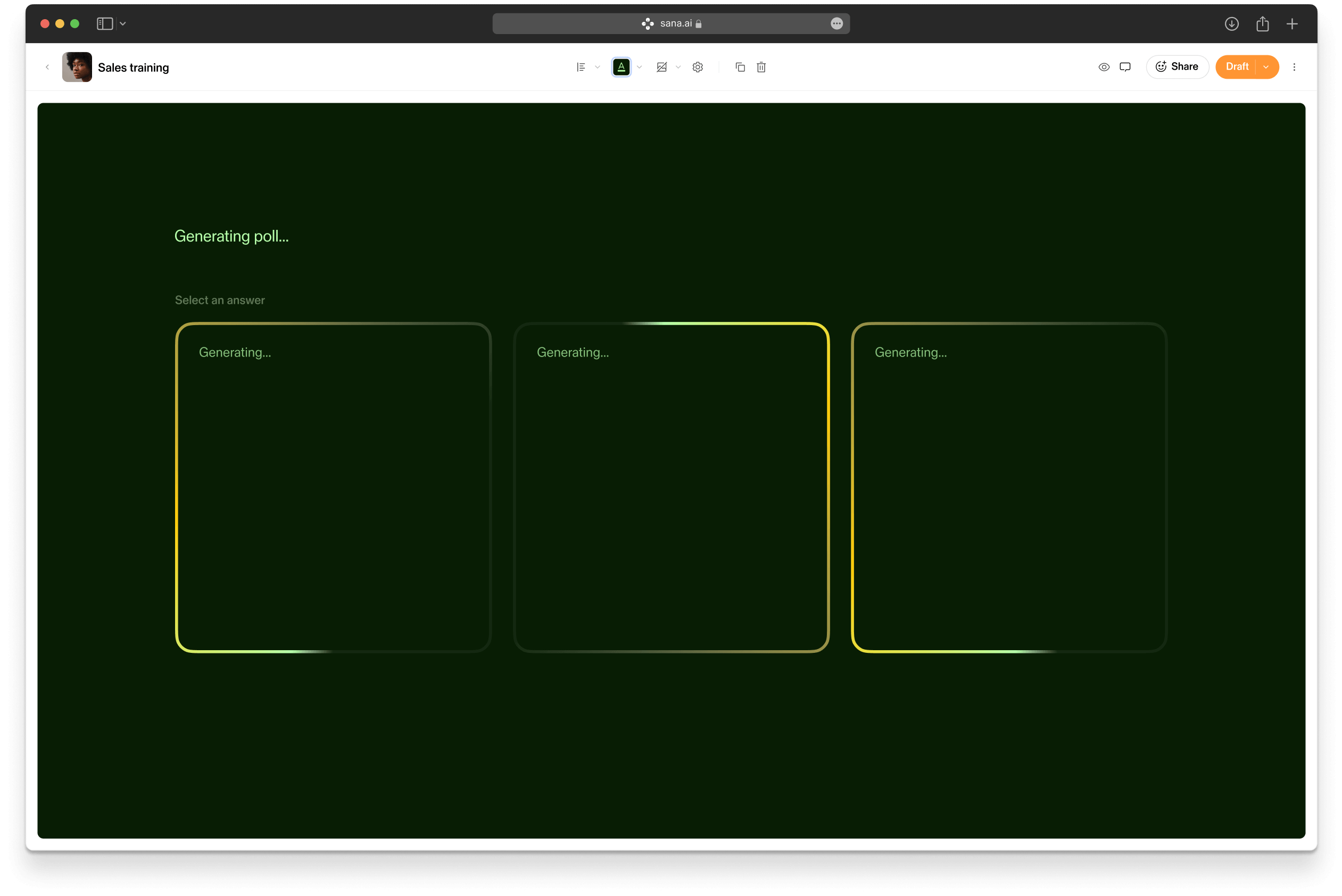
Task: Click the text alignment icon
Action: point(581,67)
